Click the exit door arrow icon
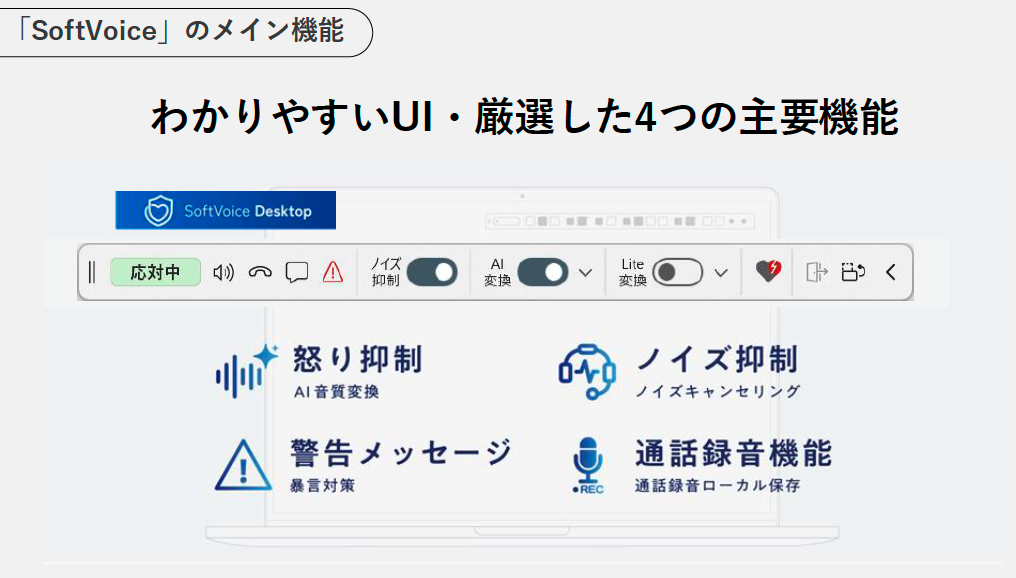Image resolution: width=1016 pixels, height=578 pixels. tap(817, 272)
